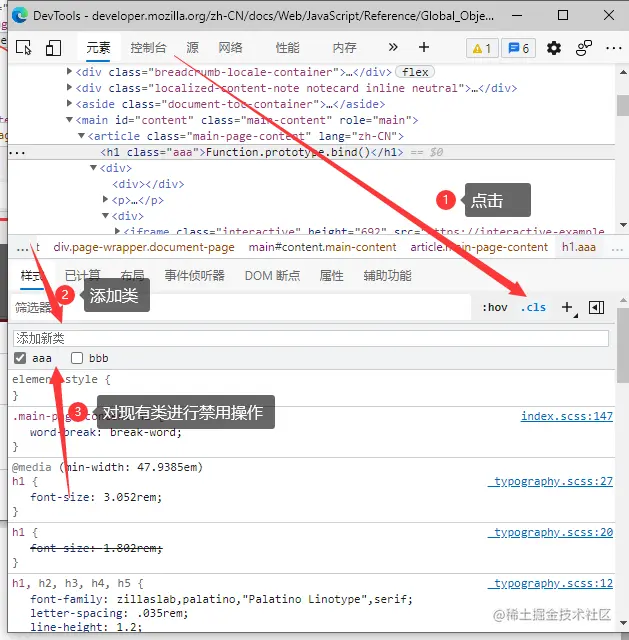Screen dimensions: 629x640
Task: Toggle device emulation icon
Action: point(53,48)
